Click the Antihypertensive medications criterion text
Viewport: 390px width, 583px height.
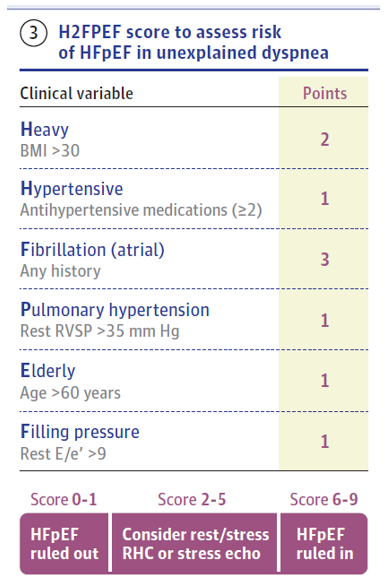(x=141, y=210)
